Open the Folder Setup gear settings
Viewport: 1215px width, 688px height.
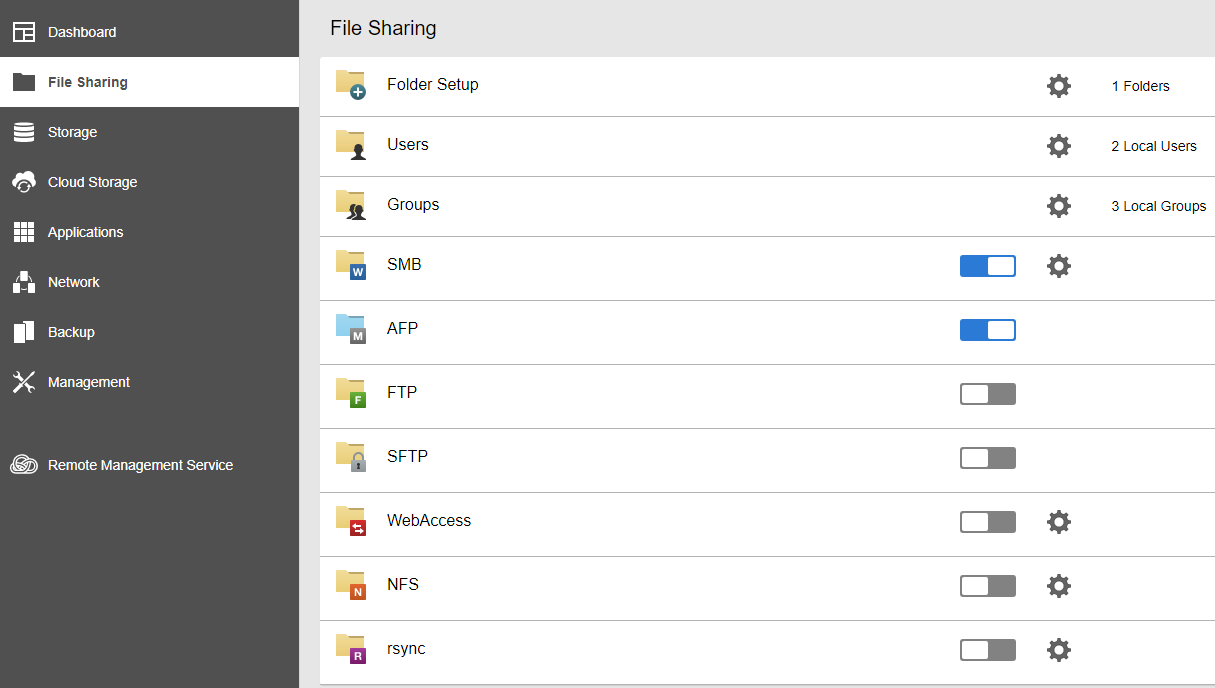(1058, 86)
